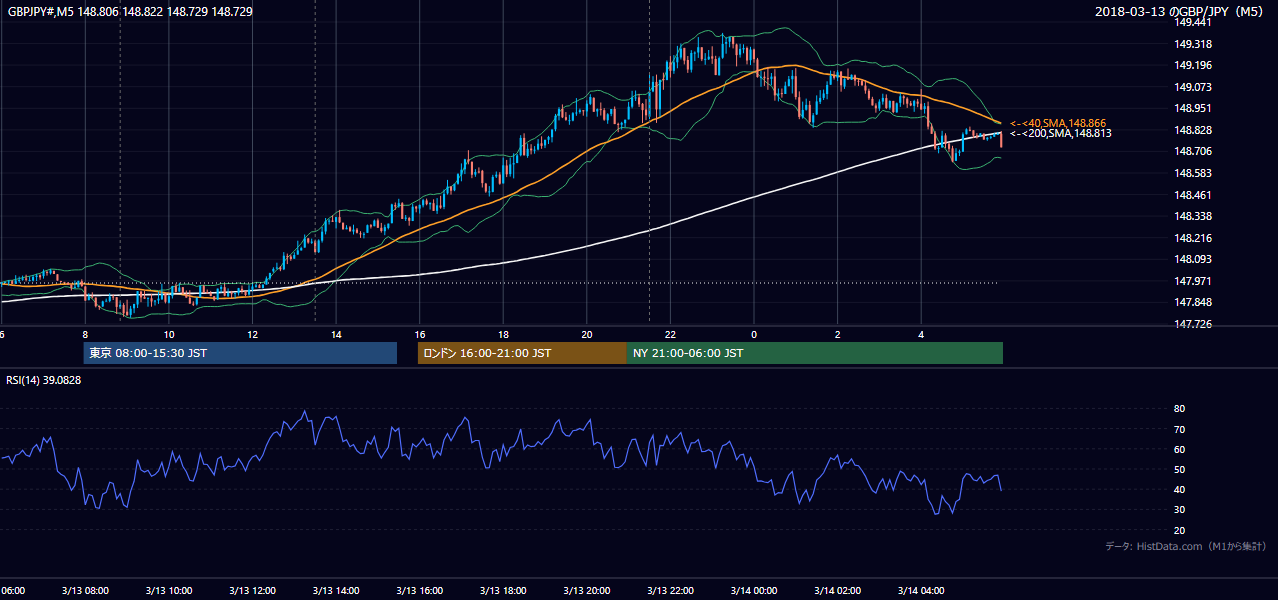Click price axis label 149.441
This screenshot has height=600, width=1278.
point(1193,22)
